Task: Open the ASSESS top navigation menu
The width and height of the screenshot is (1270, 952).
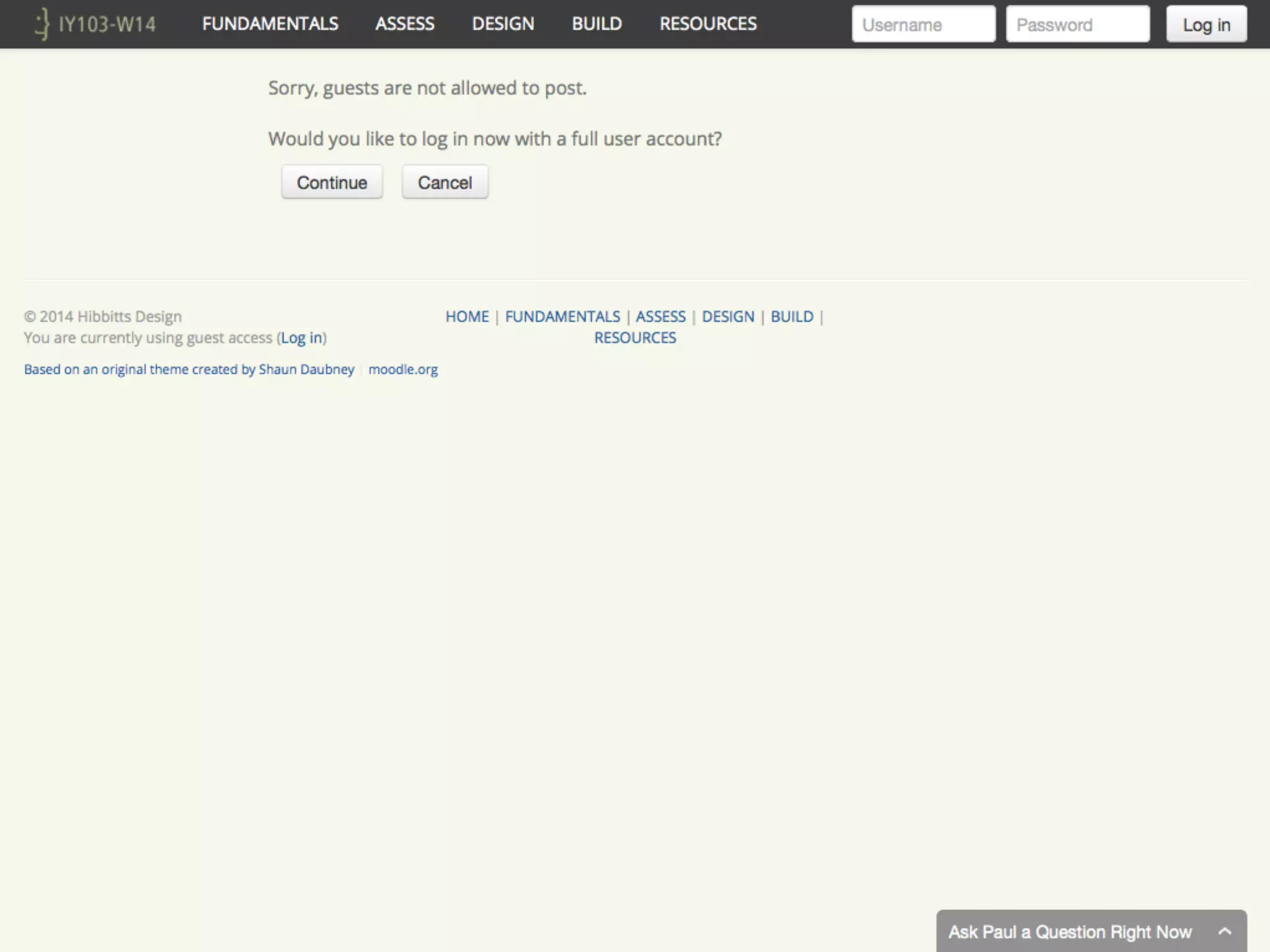Action: point(404,24)
